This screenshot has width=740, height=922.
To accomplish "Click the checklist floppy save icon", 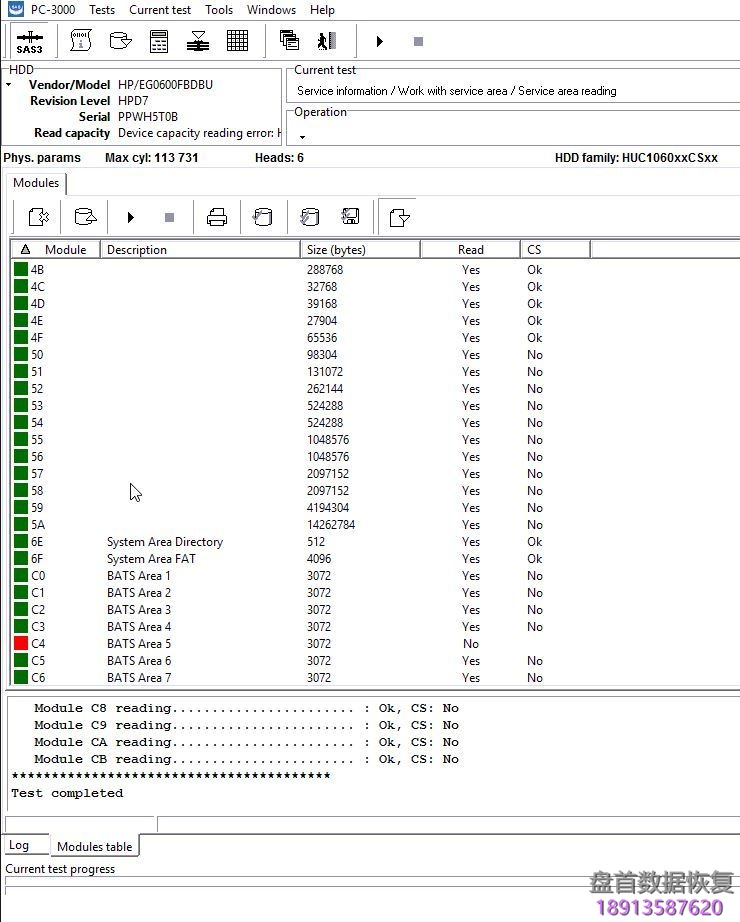I will click(351, 216).
